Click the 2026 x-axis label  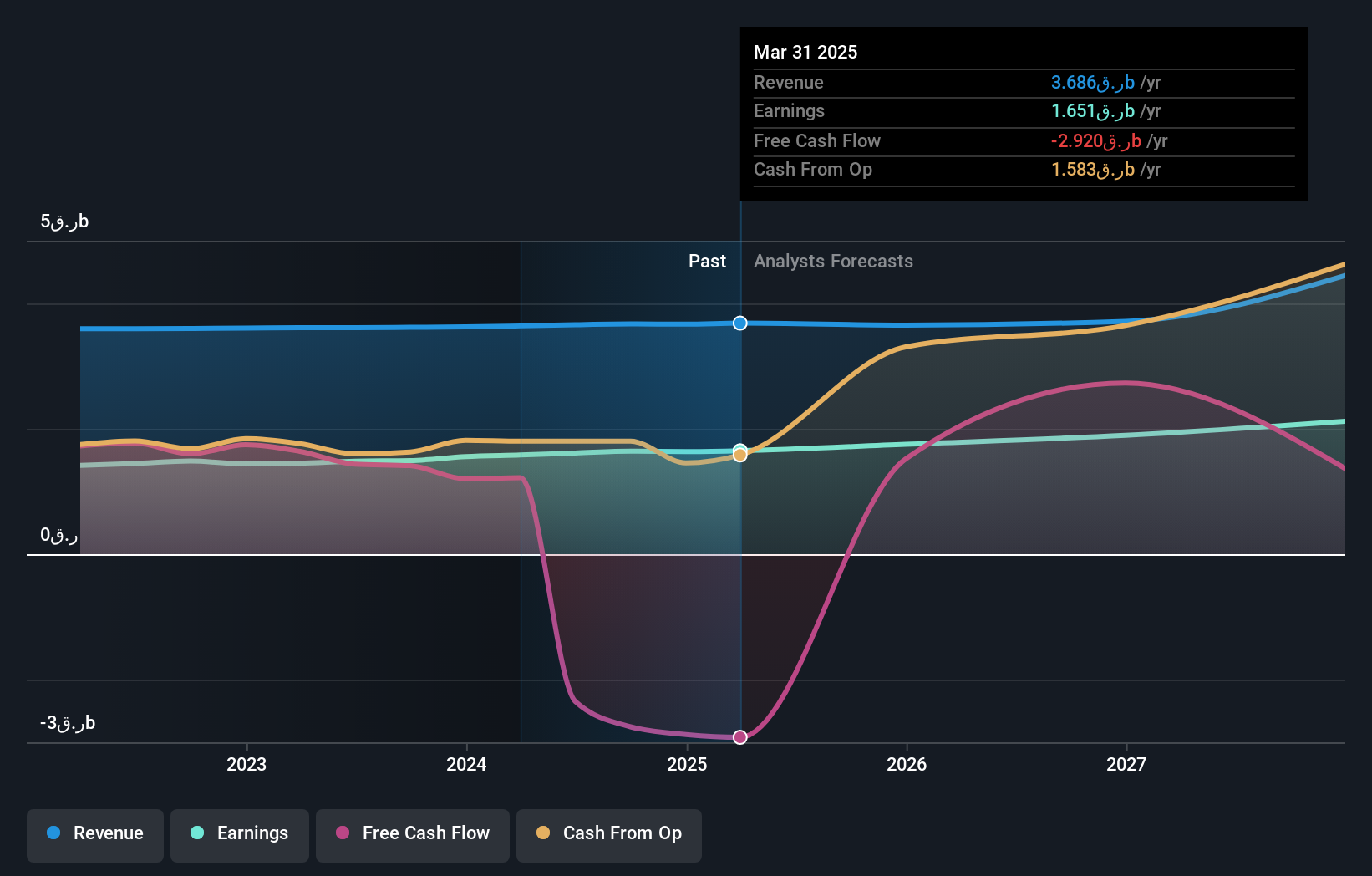[x=907, y=764]
